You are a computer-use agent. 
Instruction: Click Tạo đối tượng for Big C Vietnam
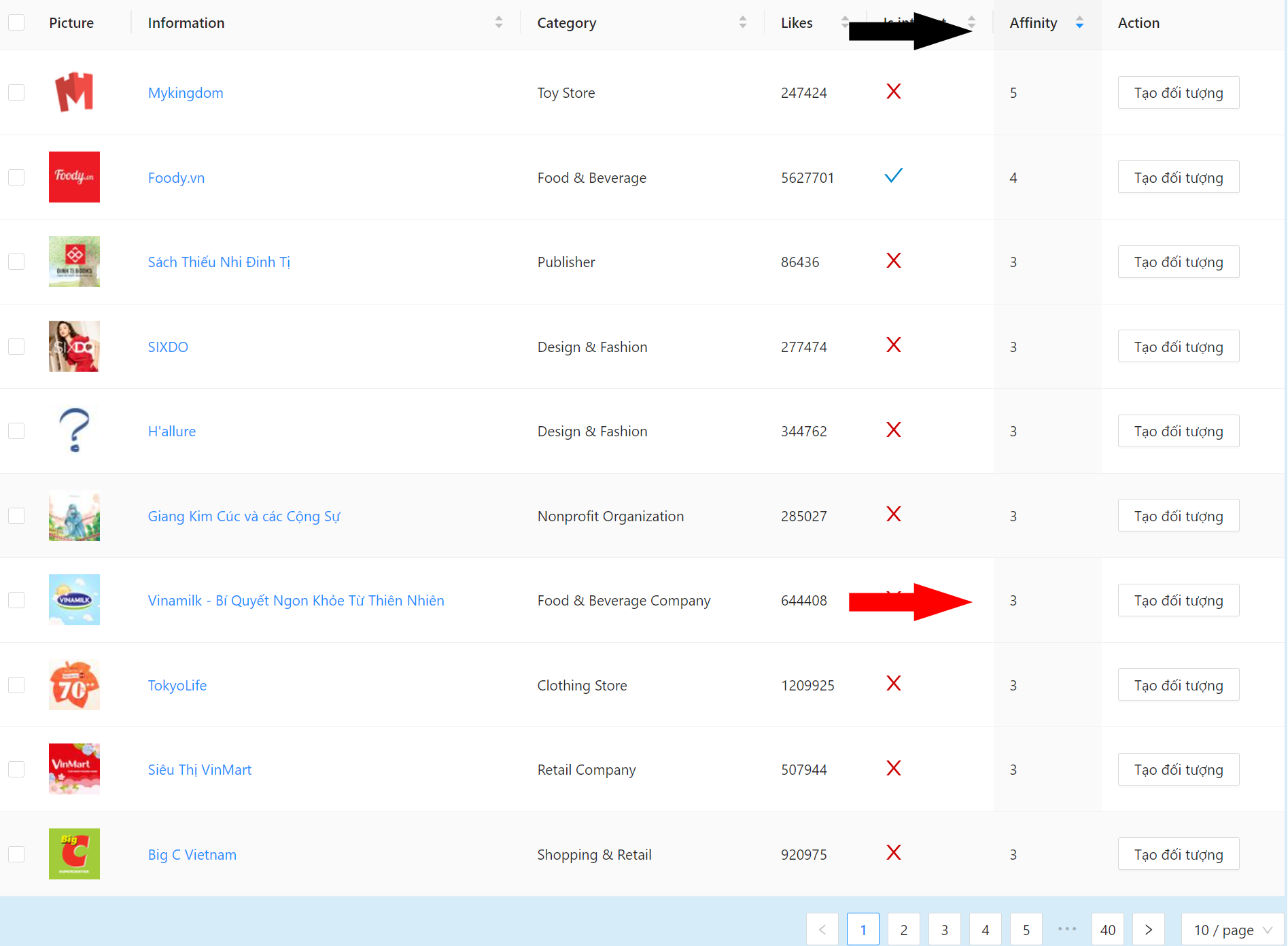(1179, 854)
